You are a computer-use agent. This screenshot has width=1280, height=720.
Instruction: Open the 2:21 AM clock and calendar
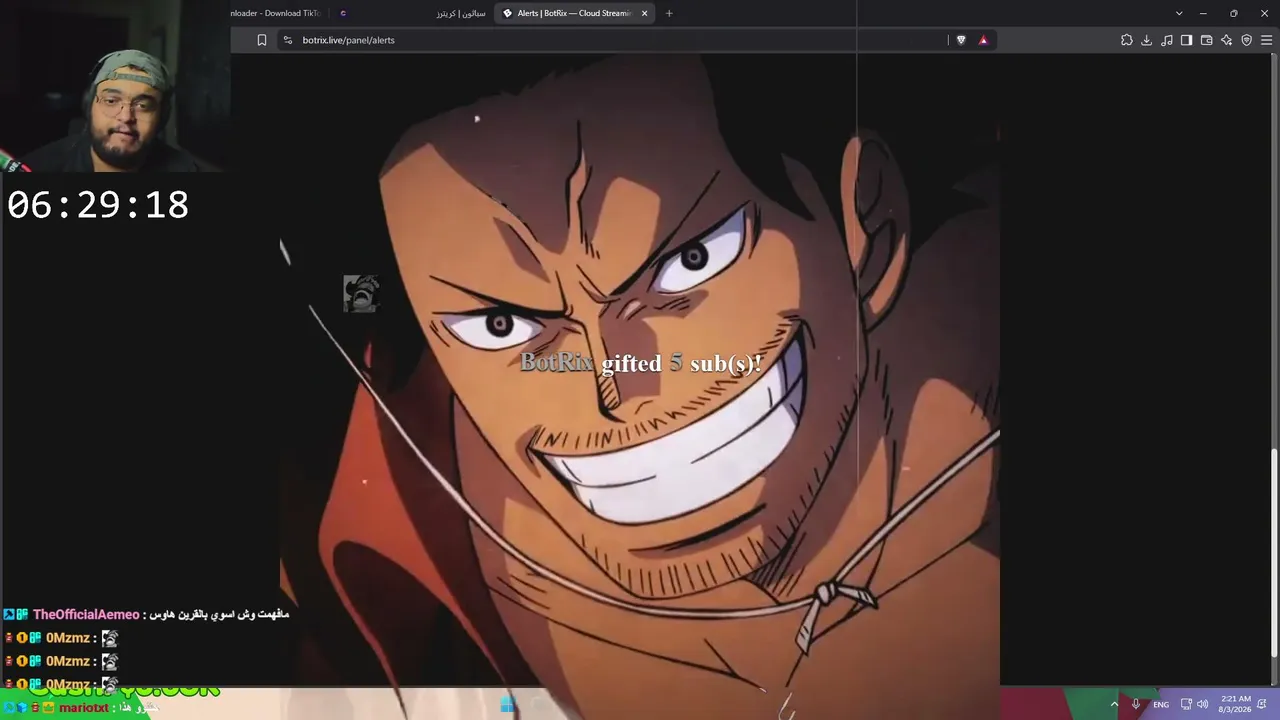pos(1236,704)
